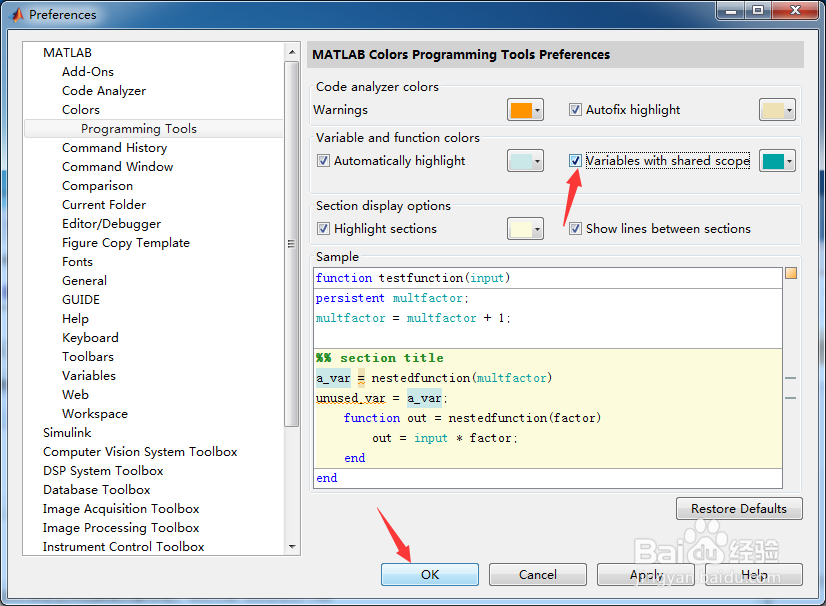The height and width of the screenshot is (606, 826).
Task: Open Warnings color dropdown arrow
Action: point(537,110)
